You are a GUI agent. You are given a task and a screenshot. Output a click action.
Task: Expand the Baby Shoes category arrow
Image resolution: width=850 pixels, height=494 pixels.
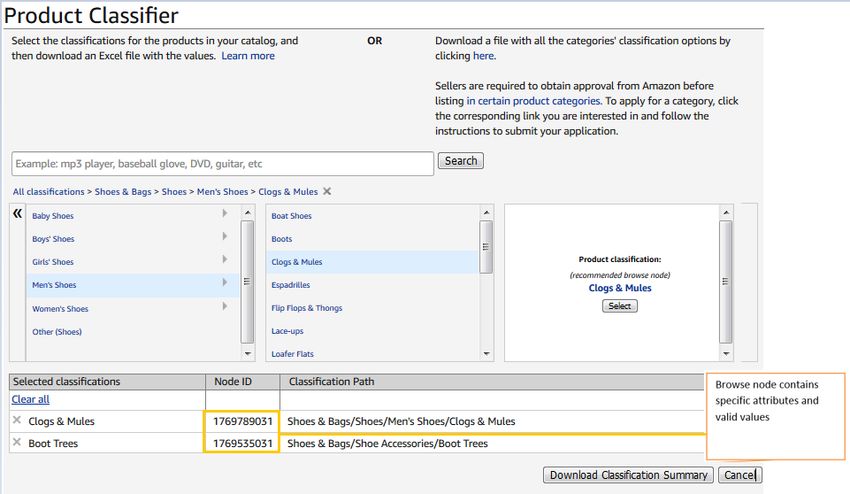(224, 214)
